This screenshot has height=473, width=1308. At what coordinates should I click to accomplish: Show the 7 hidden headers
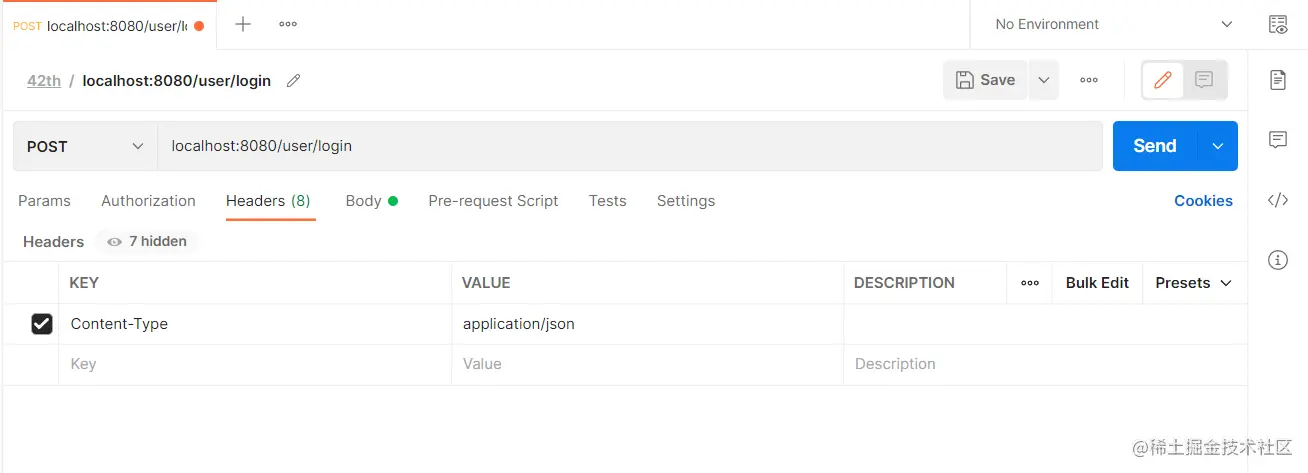pyautogui.click(x=148, y=241)
